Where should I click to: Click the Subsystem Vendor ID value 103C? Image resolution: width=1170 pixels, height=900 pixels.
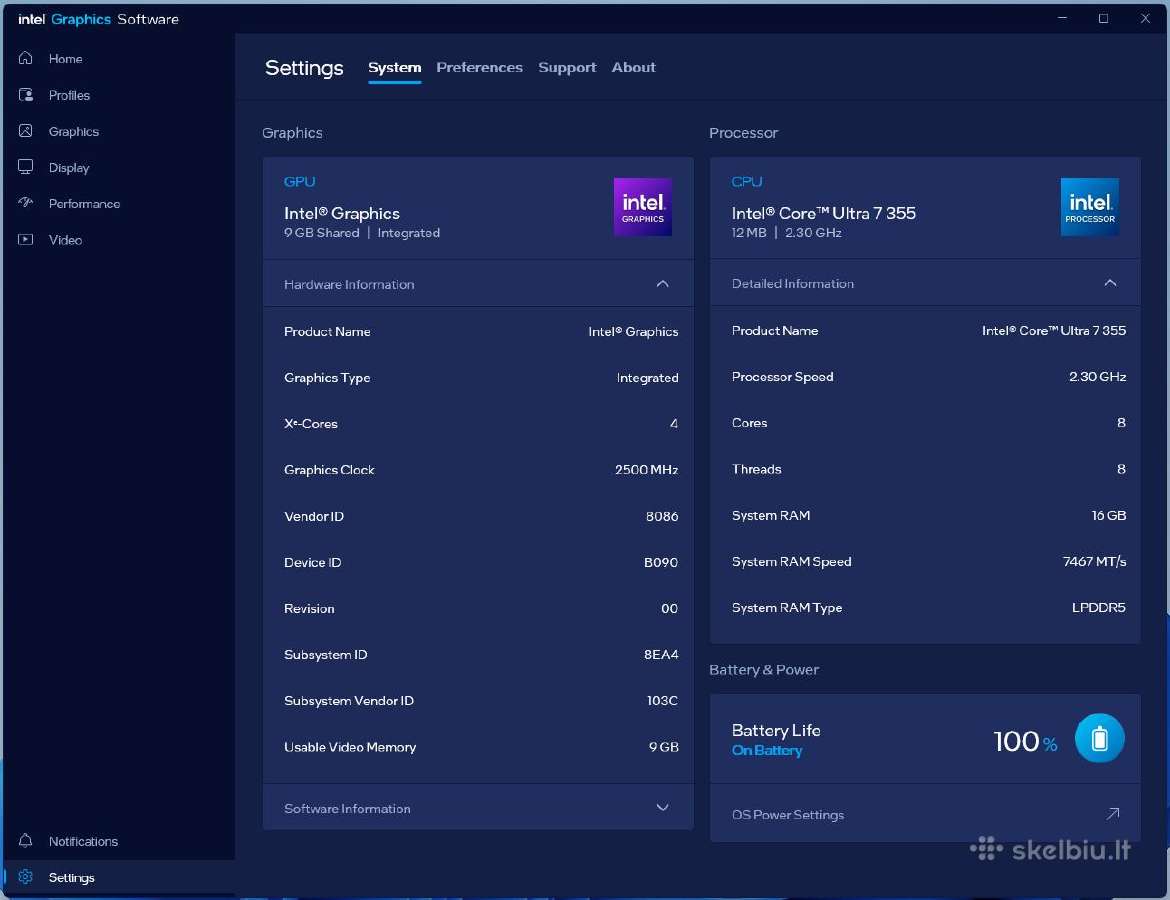tap(663, 700)
